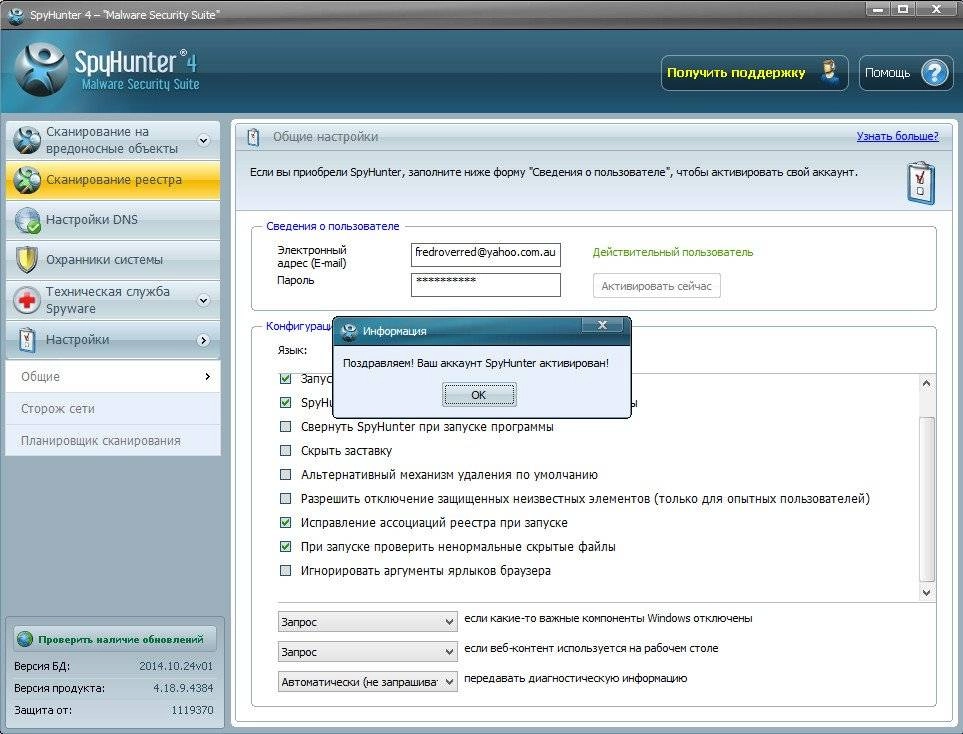Toggle Свернуть SpyHunter при запуске программы checkbox
The height and width of the screenshot is (734, 963).
[285, 426]
